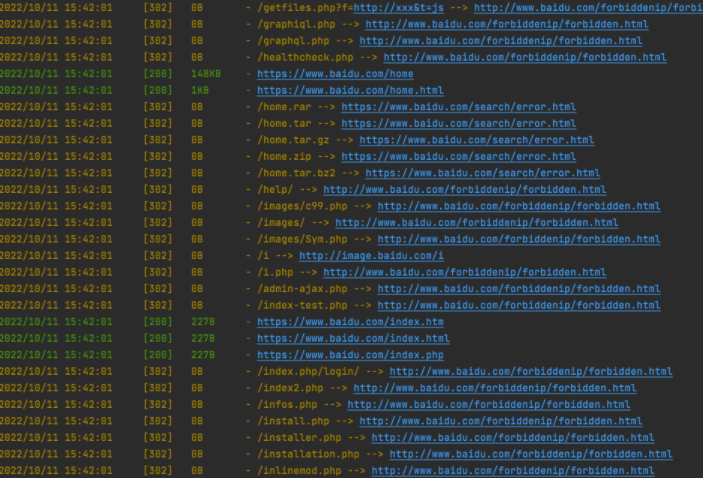Click the /images/c99.php path text

pyautogui.click(x=302, y=206)
